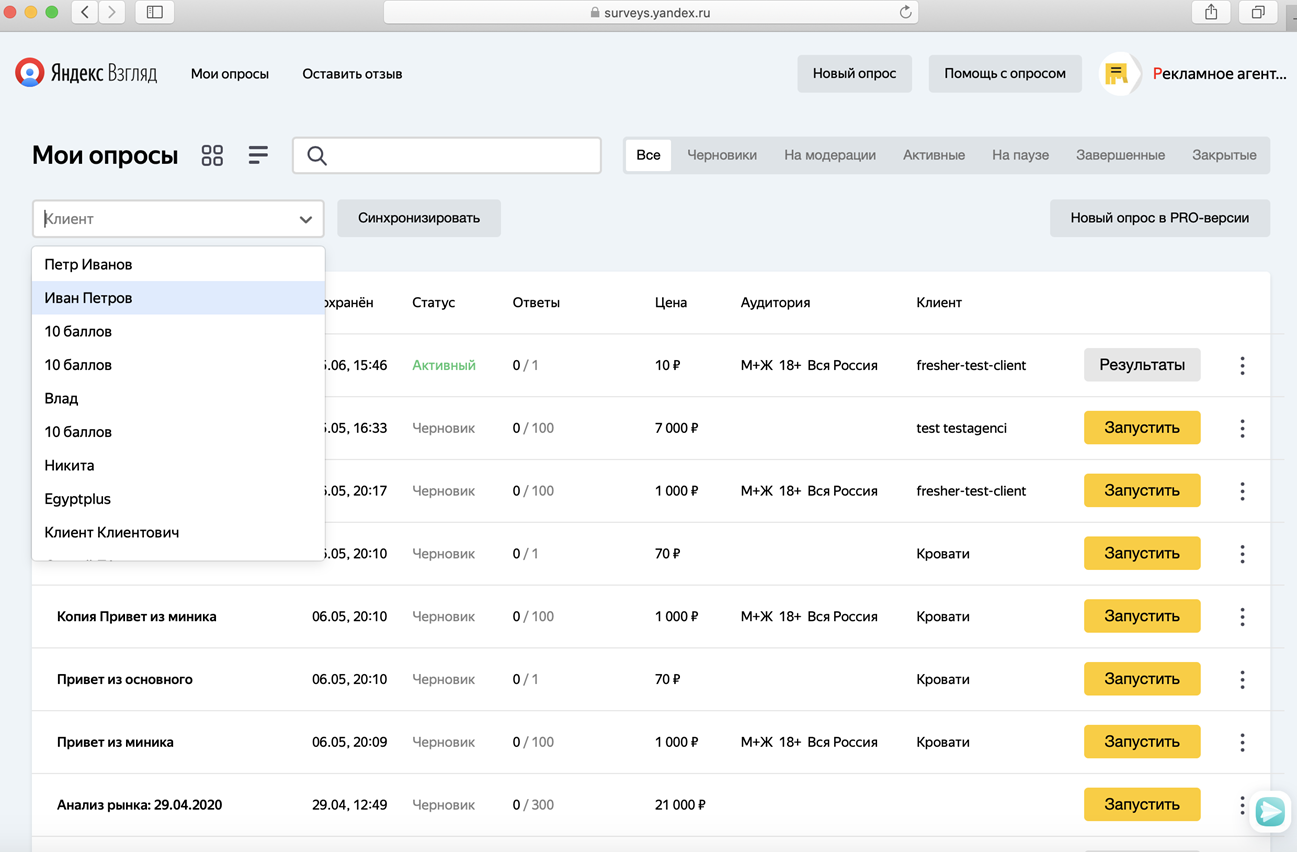Open the chat widget icon
This screenshot has height=852, width=1297.
point(1270,810)
